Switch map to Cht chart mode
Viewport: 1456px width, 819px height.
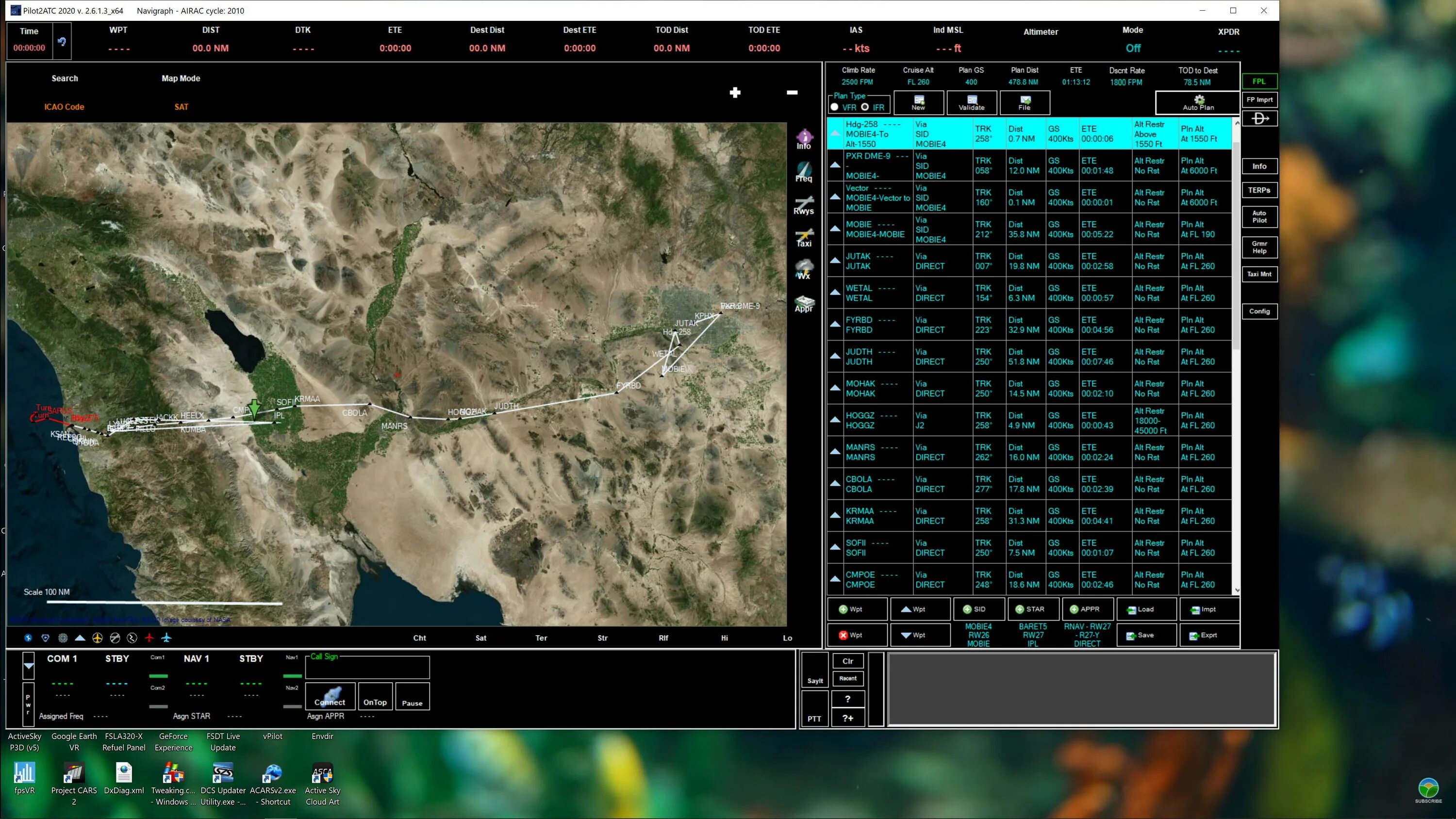pyautogui.click(x=419, y=638)
